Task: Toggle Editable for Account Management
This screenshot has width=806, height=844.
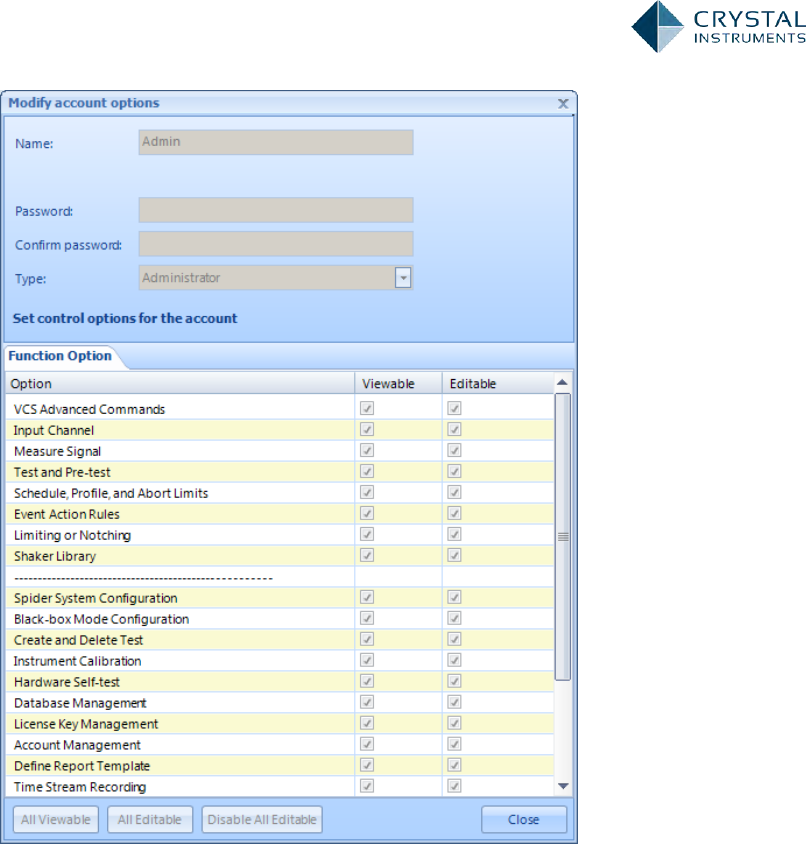Action: 454,744
